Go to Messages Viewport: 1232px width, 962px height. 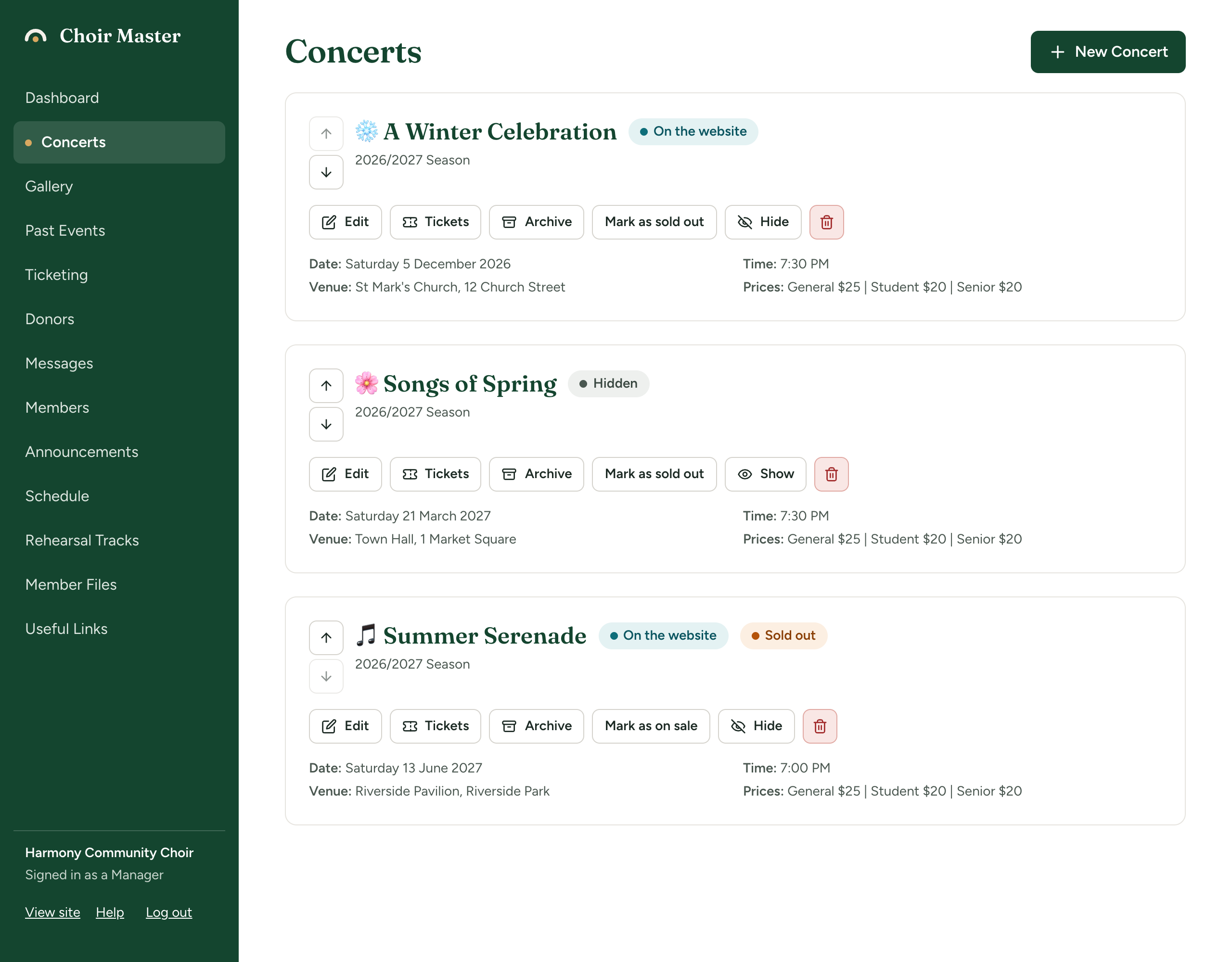(119, 364)
